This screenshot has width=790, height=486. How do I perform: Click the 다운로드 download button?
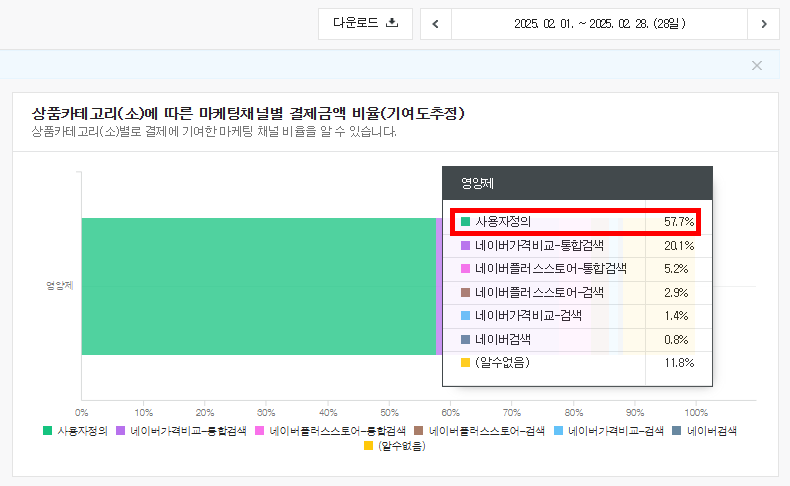tap(365, 23)
